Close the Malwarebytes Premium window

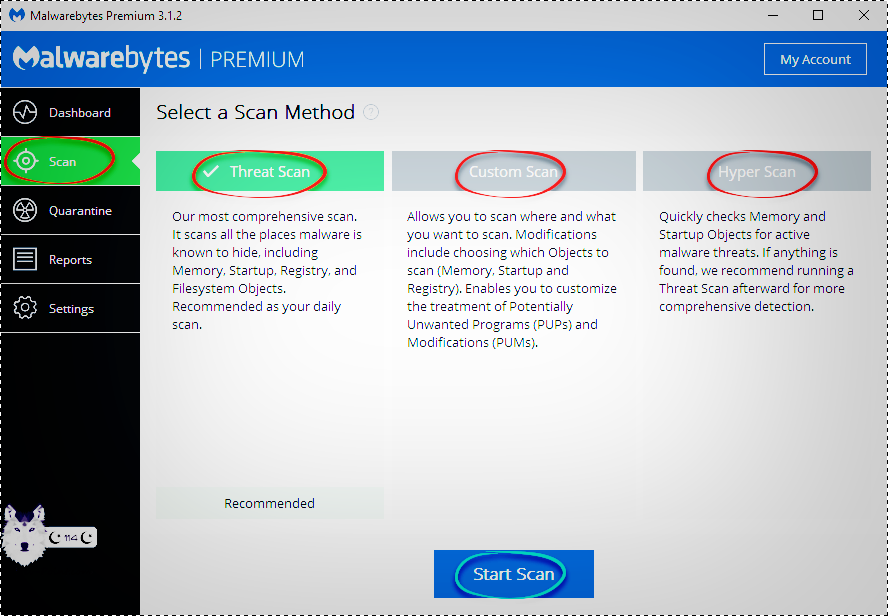point(863,16)
